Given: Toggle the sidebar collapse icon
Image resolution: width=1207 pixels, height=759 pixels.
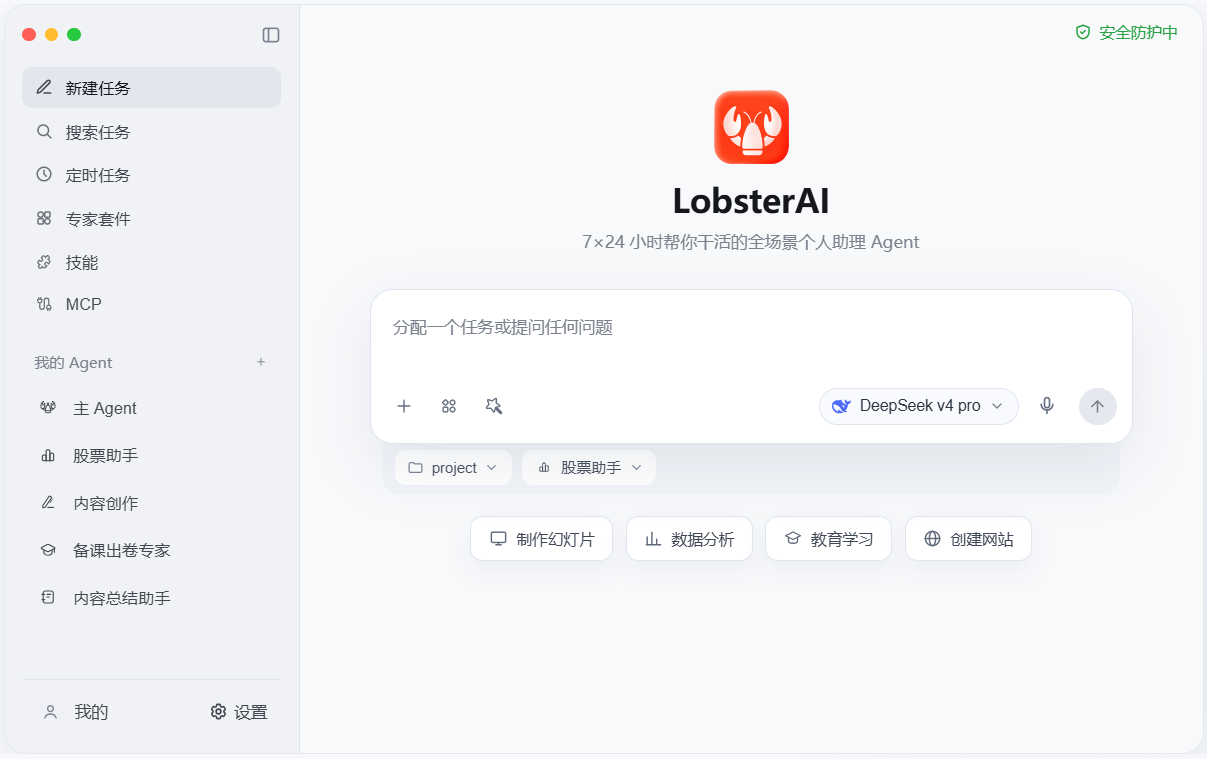Looking at the screenshot, I should coord(271,35).
